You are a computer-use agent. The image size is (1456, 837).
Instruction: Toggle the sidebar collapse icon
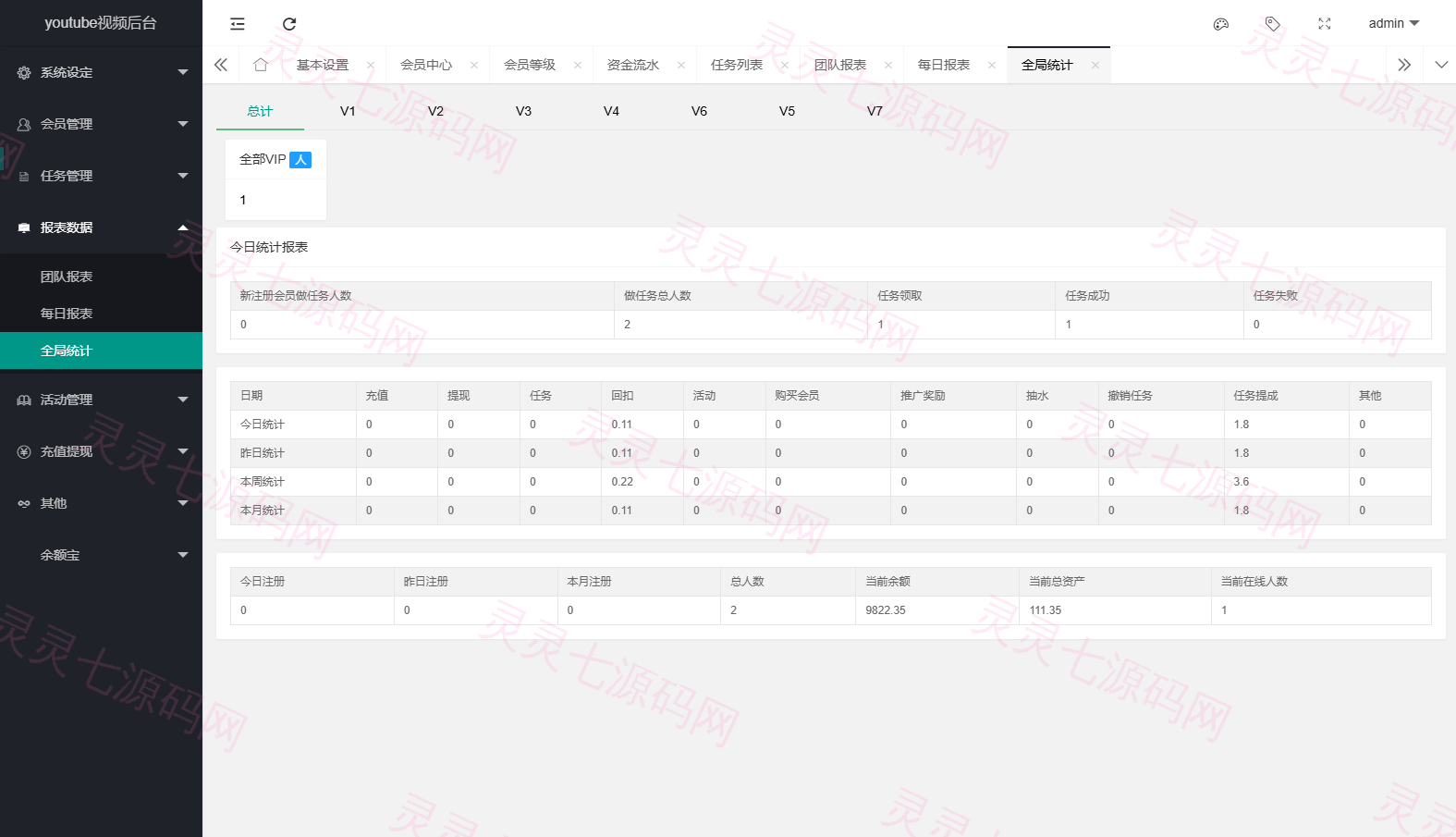click(x=238, y=24)
